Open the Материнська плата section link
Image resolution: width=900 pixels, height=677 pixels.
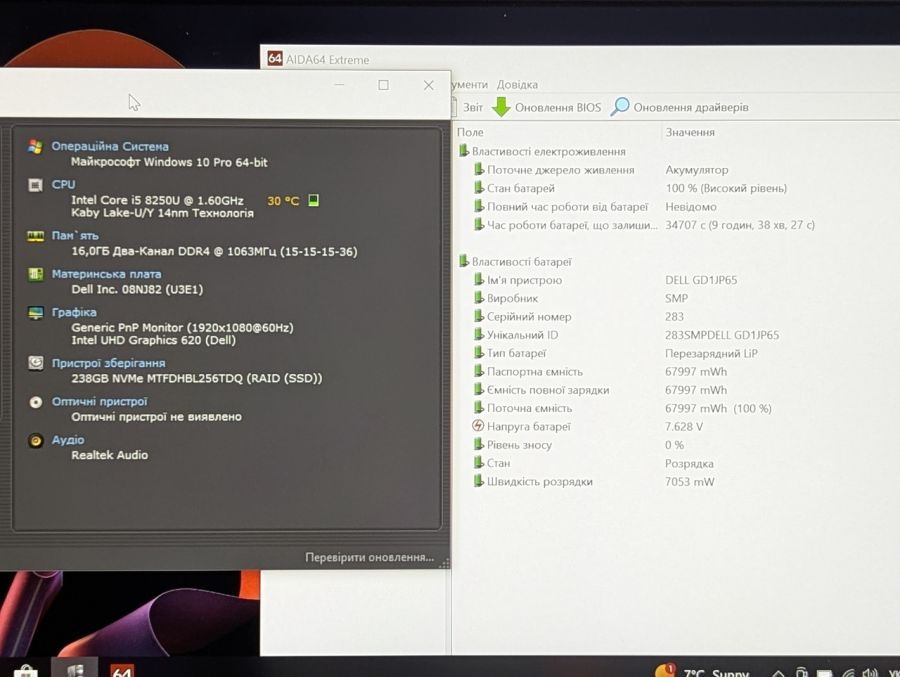(x=107, y=274)
